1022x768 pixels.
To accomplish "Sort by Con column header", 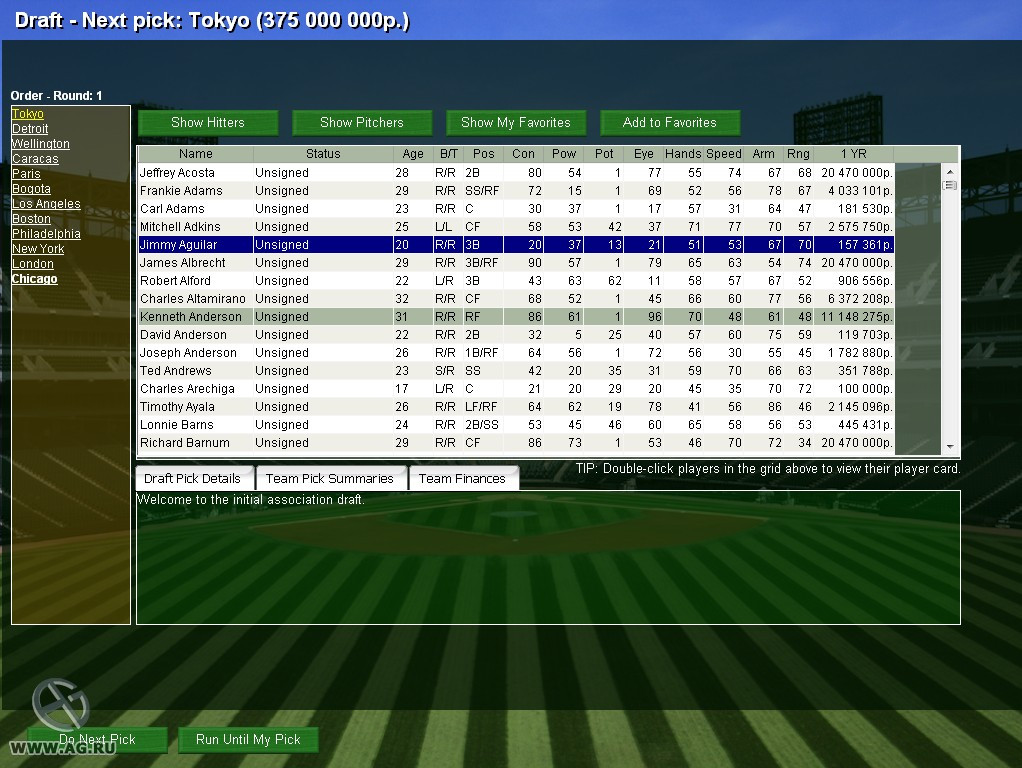I will 523,154.
